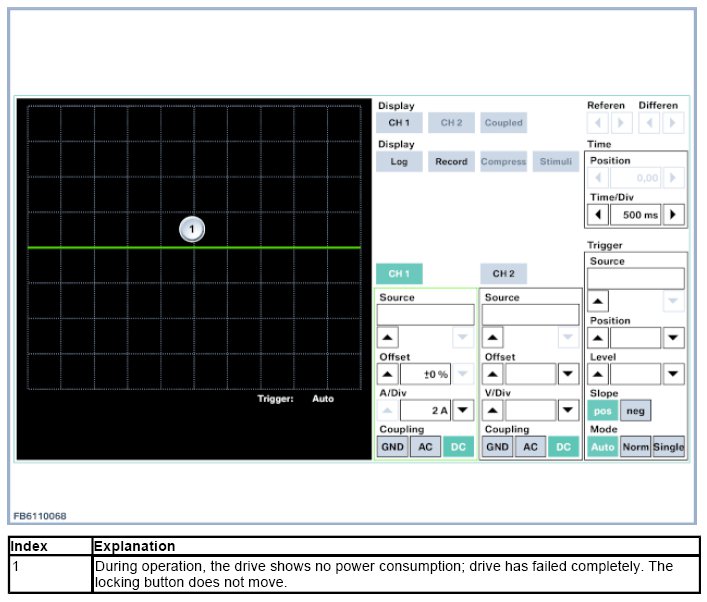Decrease Time/Div with the left arrow
The height and width of the screenshot is (602, 707).
click(x=597, y=215)
